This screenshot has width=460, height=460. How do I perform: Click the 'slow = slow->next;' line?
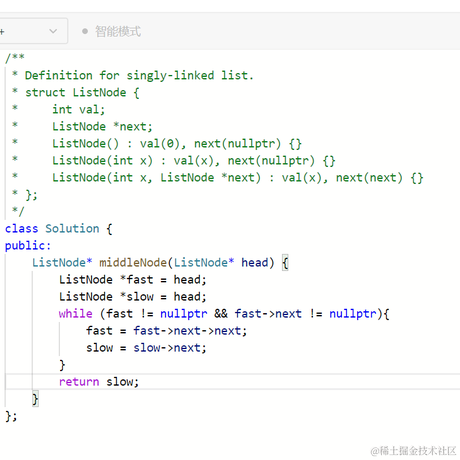click(x=146, y=348)
